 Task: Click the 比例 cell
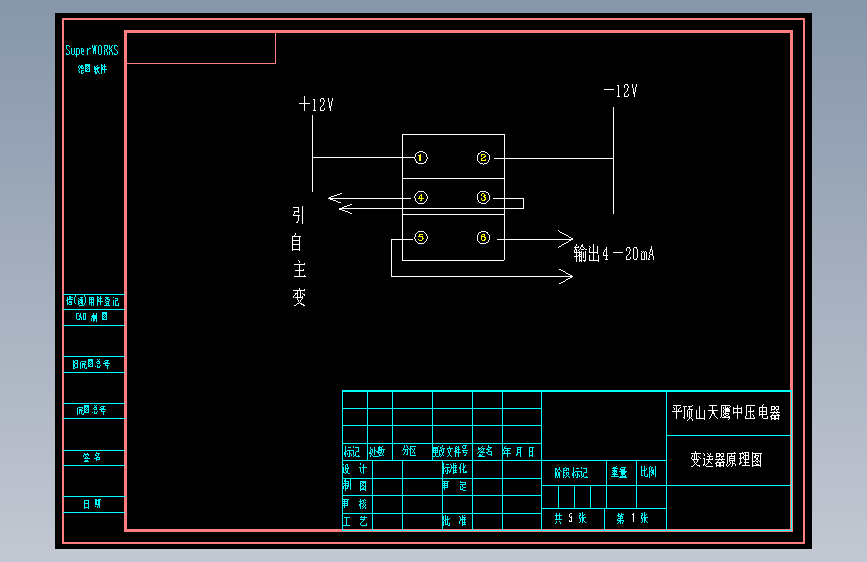(x=649, y=472)
